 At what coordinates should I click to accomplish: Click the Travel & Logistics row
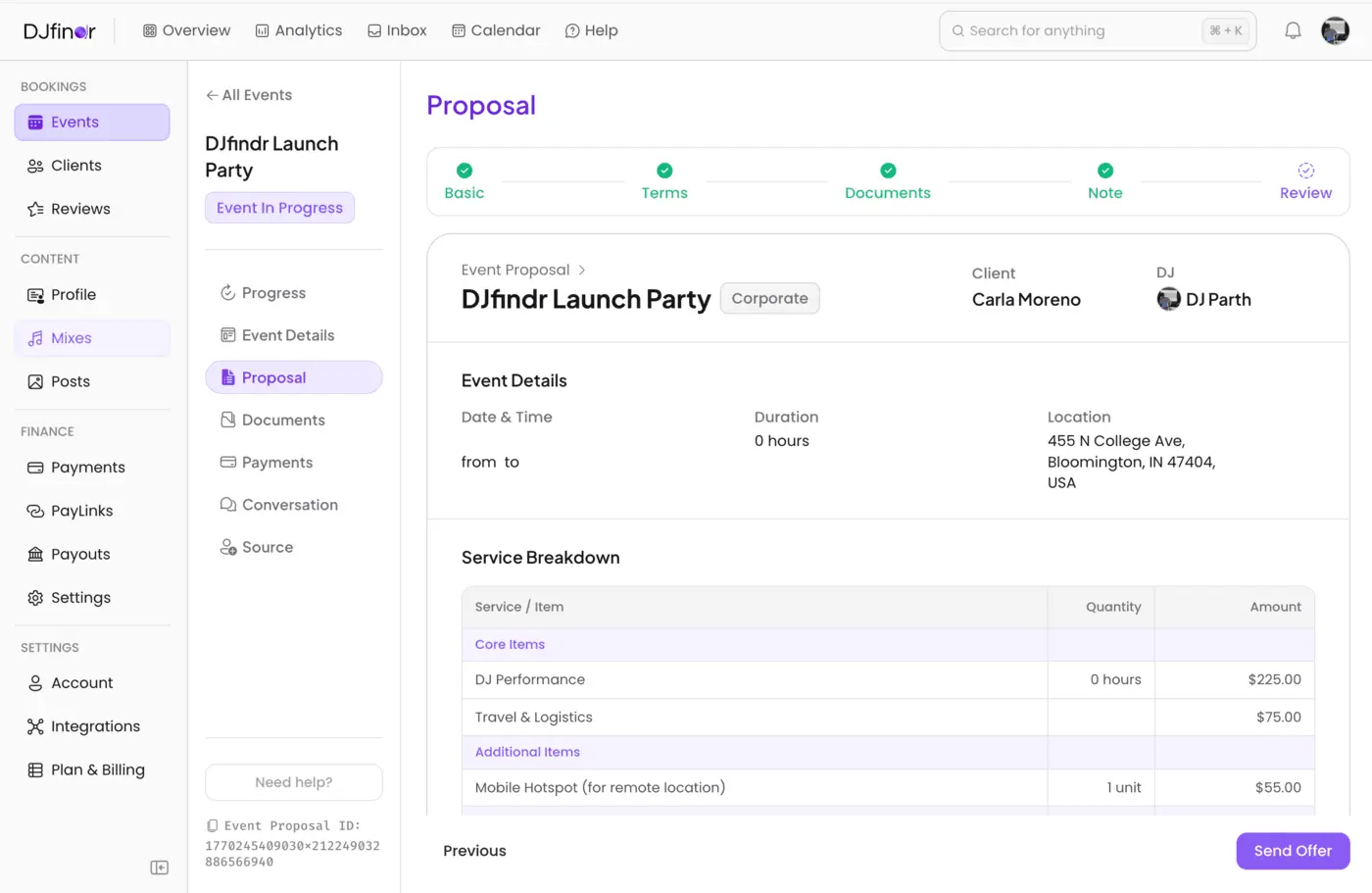(888, 717)
